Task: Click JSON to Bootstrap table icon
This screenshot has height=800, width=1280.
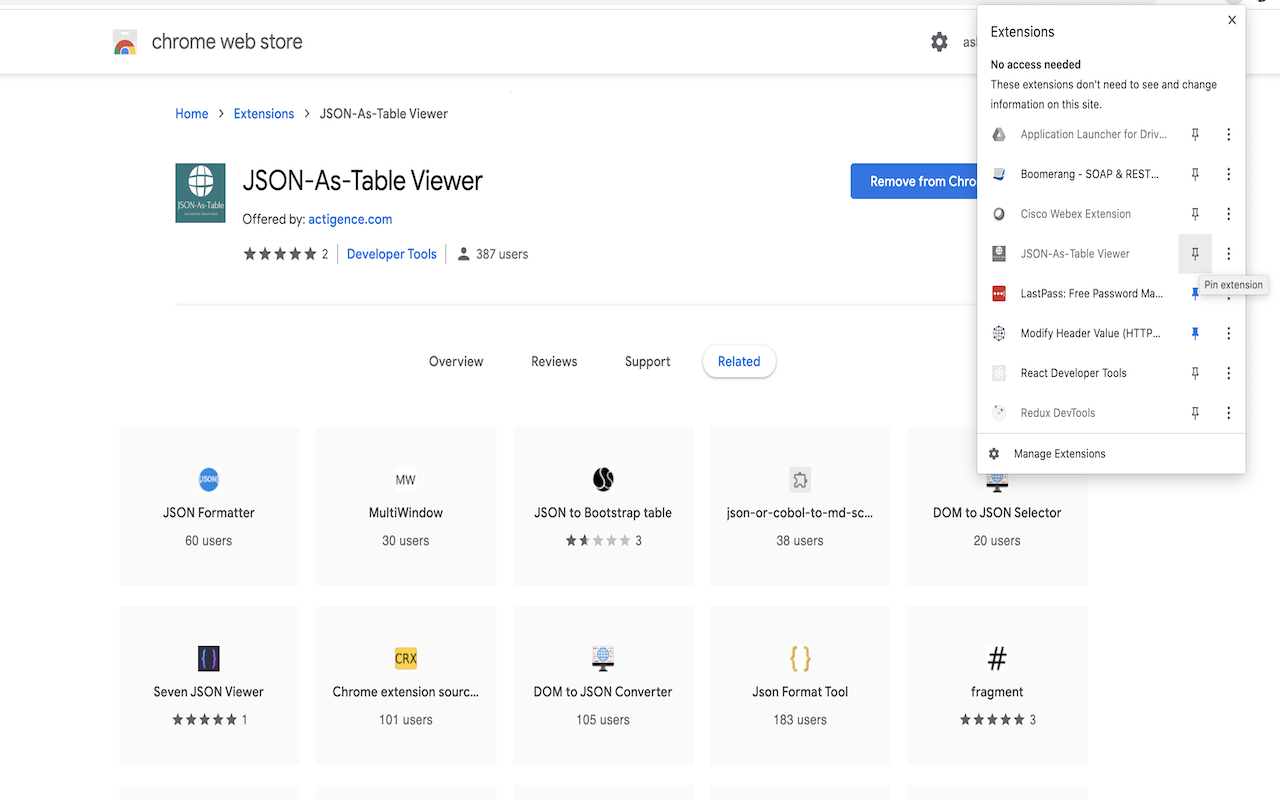Action: coord(603,479)
